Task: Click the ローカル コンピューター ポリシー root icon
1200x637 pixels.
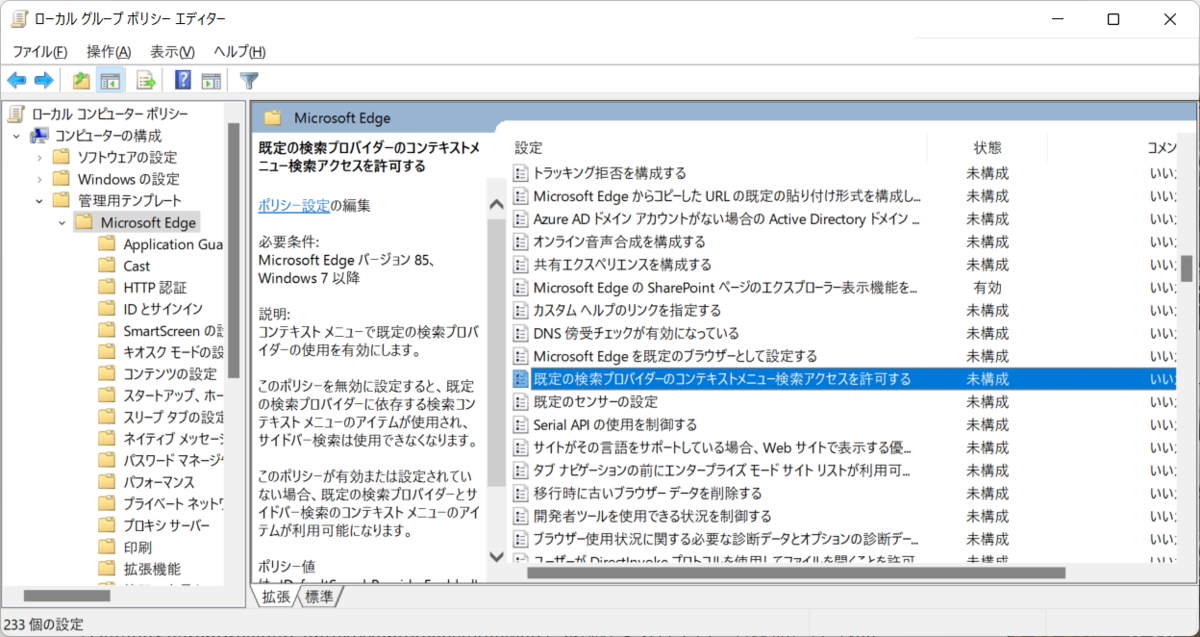Action: click(x=17, y=113)
